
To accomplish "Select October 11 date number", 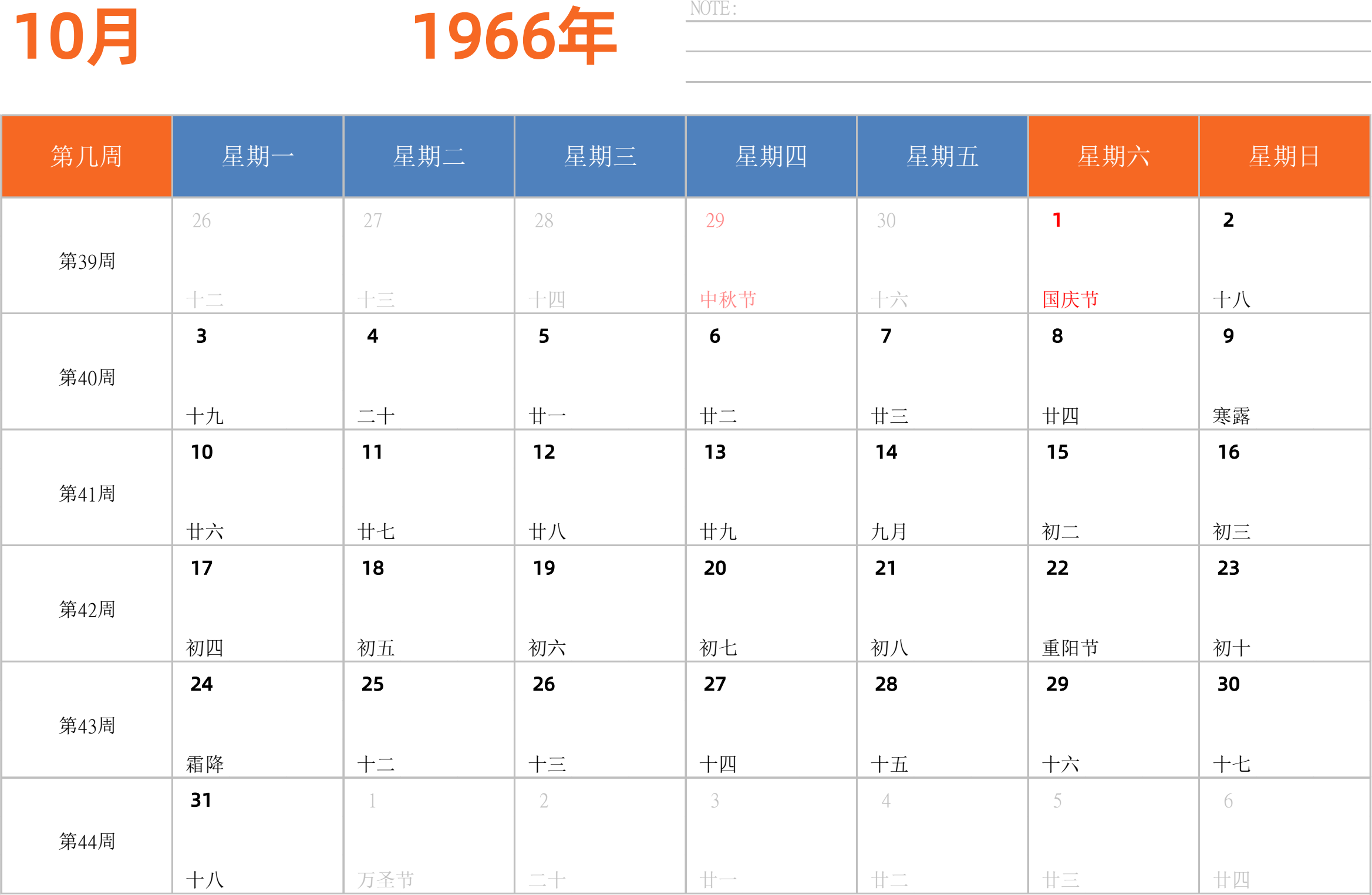I will (372, 452).
